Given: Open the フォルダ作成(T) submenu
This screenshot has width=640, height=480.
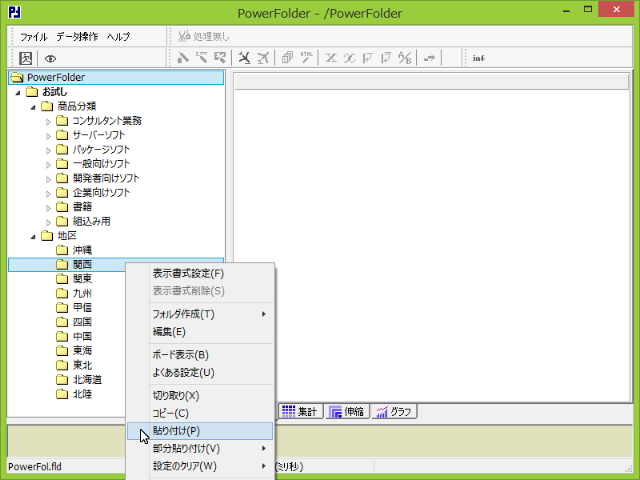Looking at the screenshot, I should click(200, 314).
